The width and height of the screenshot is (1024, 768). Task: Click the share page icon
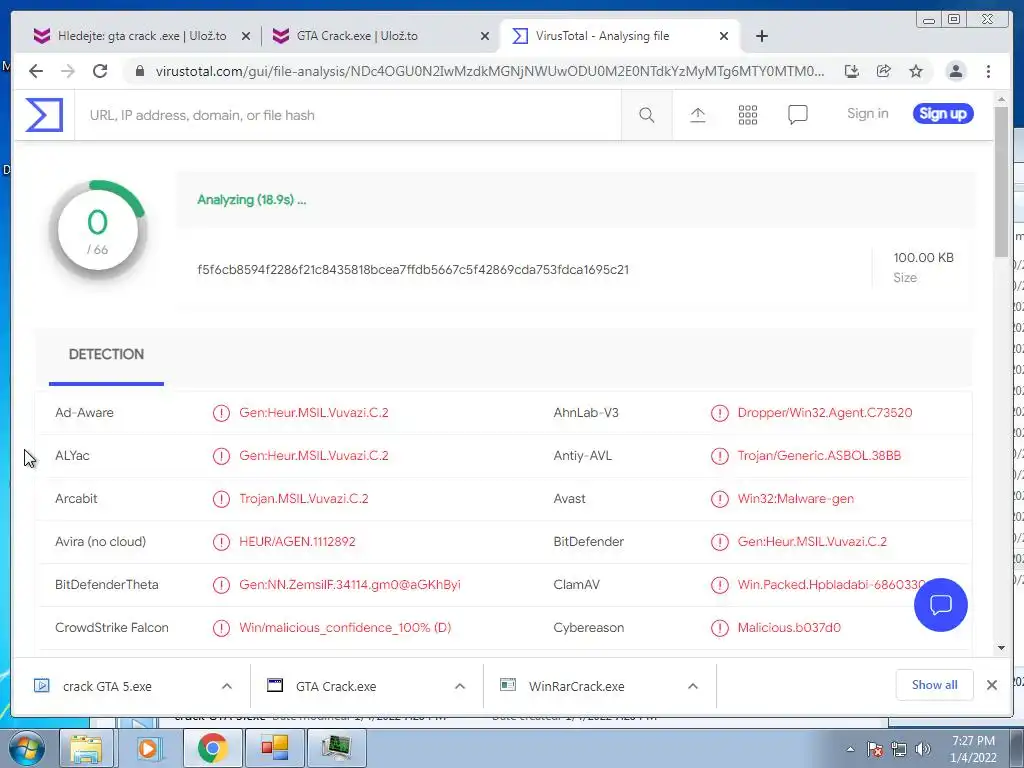click(x=884, y=71)
